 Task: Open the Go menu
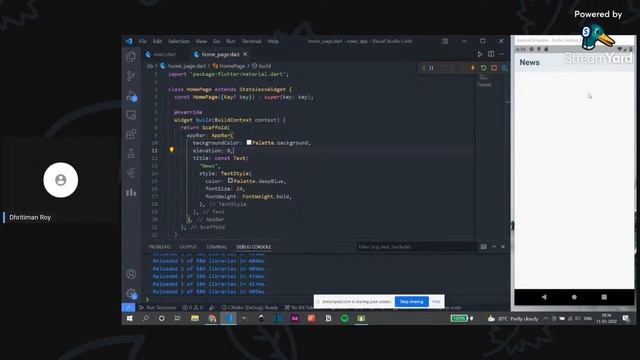[x=216, y=41]
